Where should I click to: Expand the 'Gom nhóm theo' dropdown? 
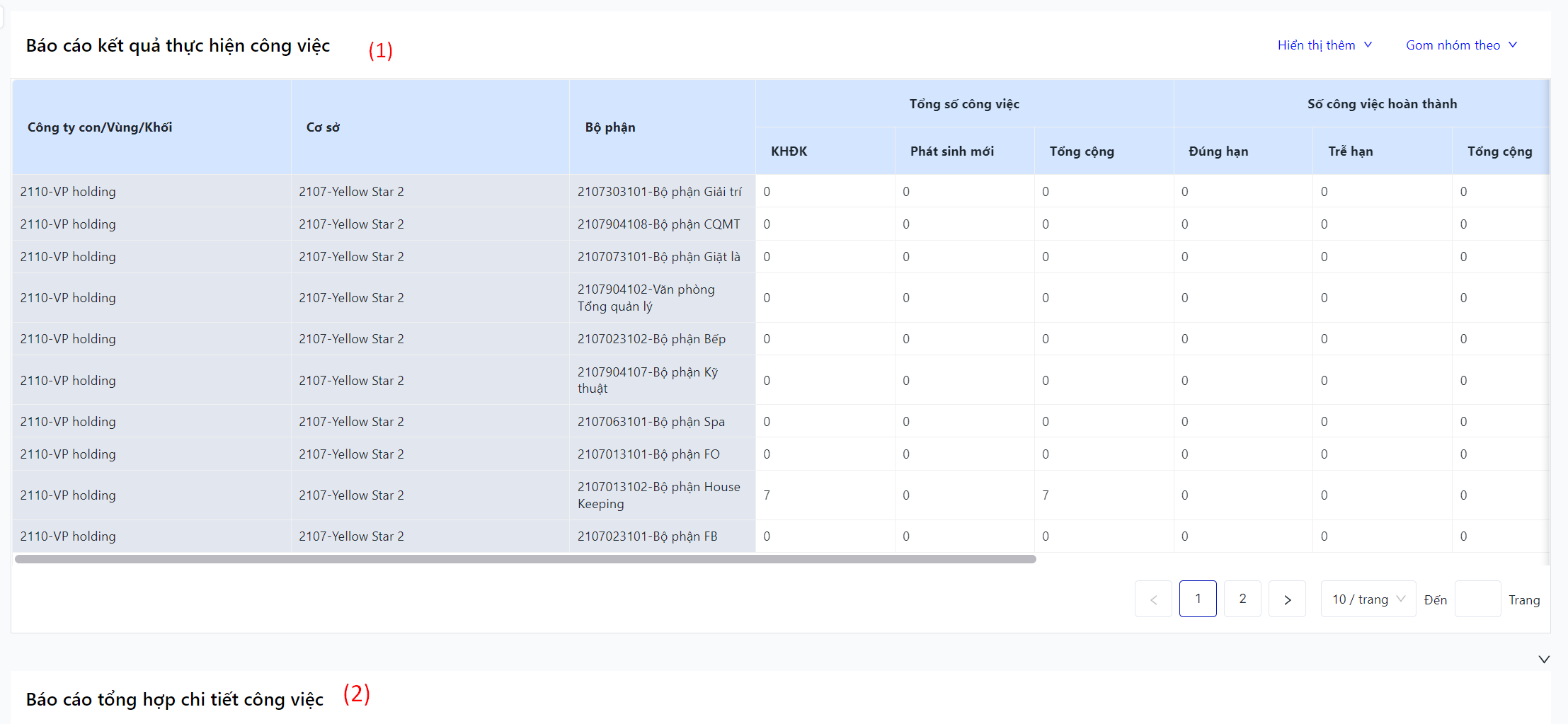click(1460, 45)
